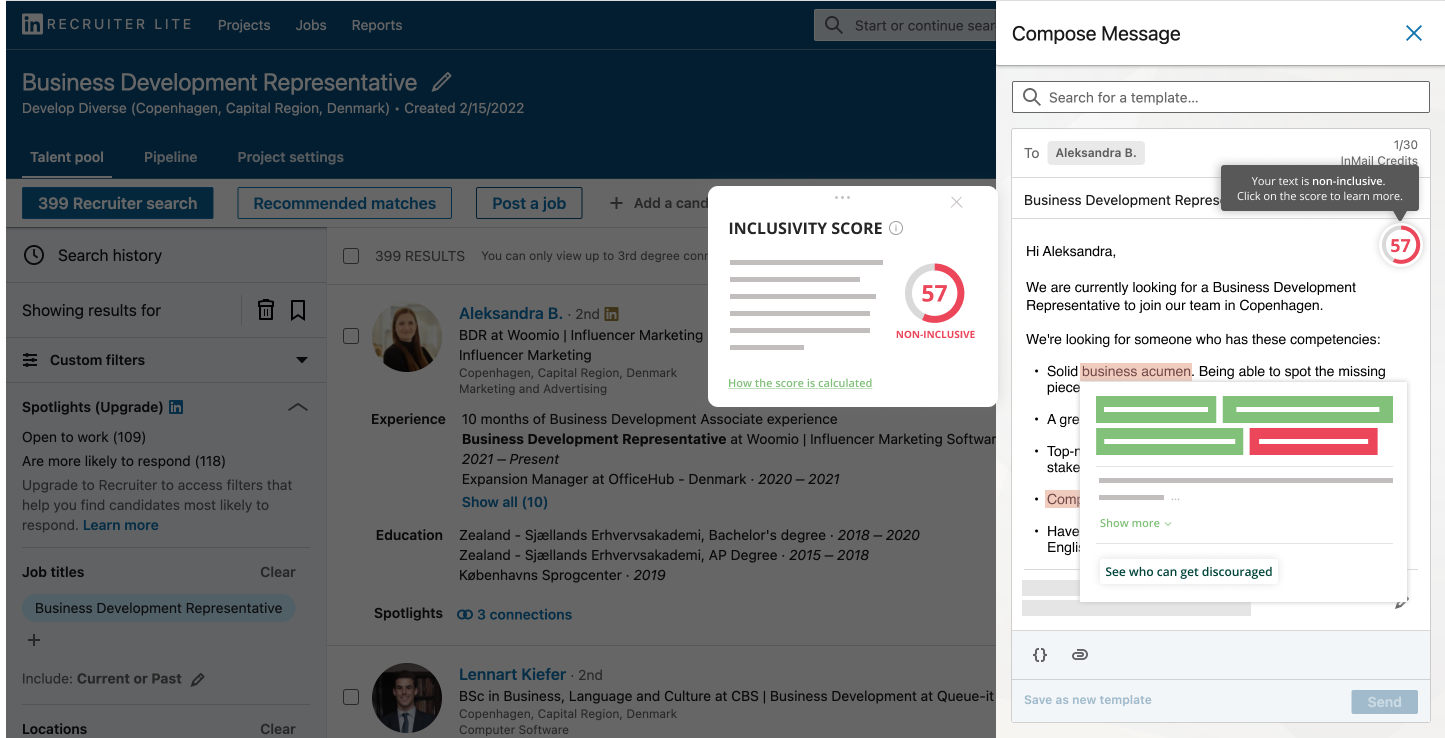Viewport: 1445px width, 738px height.
Task: Insert placeholder with curly braces icon
Action: coord(1040,655)
